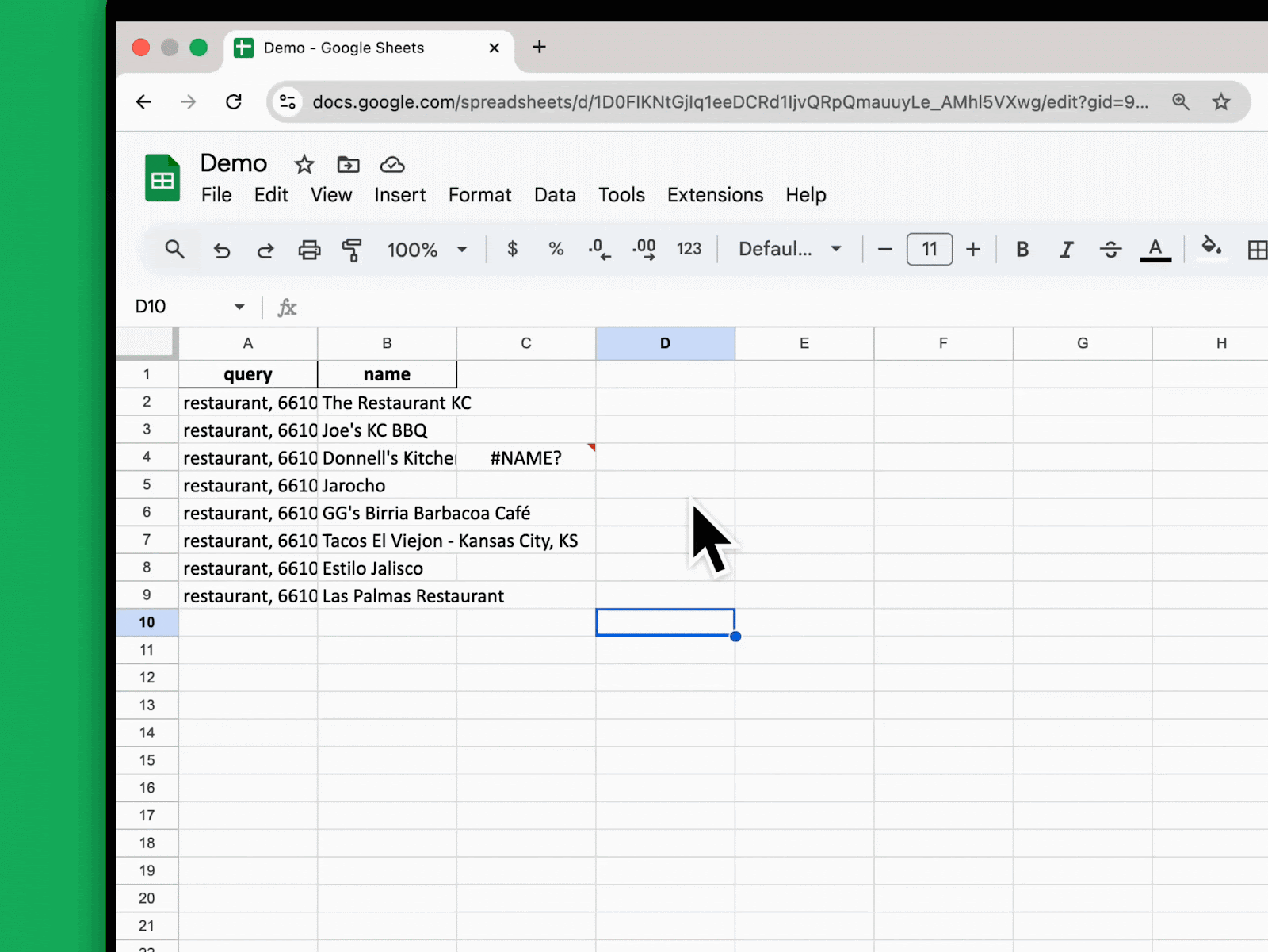Open the Extensions menu

point(714,195)
